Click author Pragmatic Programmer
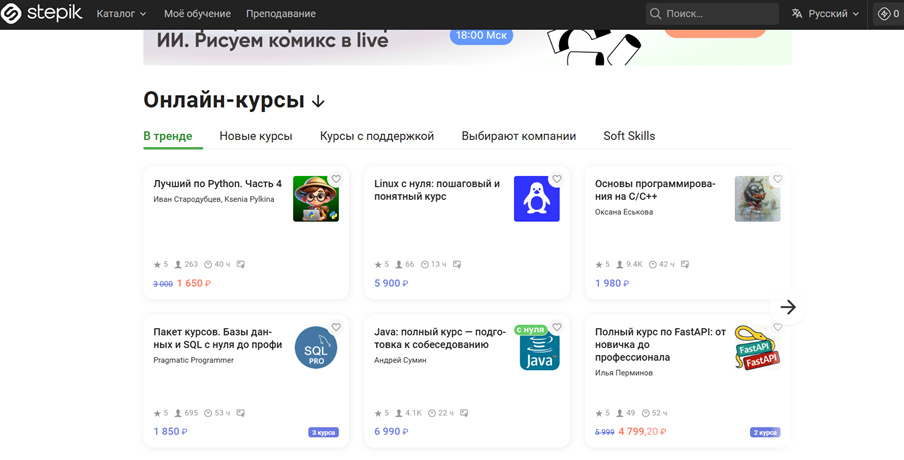The image size is (904, 460). [x=194, y=360]
